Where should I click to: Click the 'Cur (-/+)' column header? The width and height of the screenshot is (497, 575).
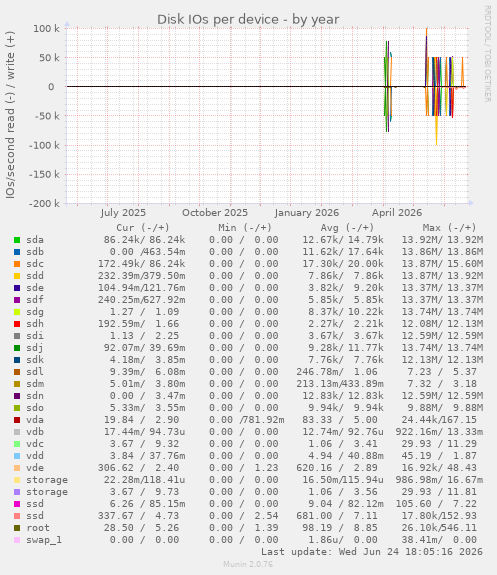coord(143,228)
